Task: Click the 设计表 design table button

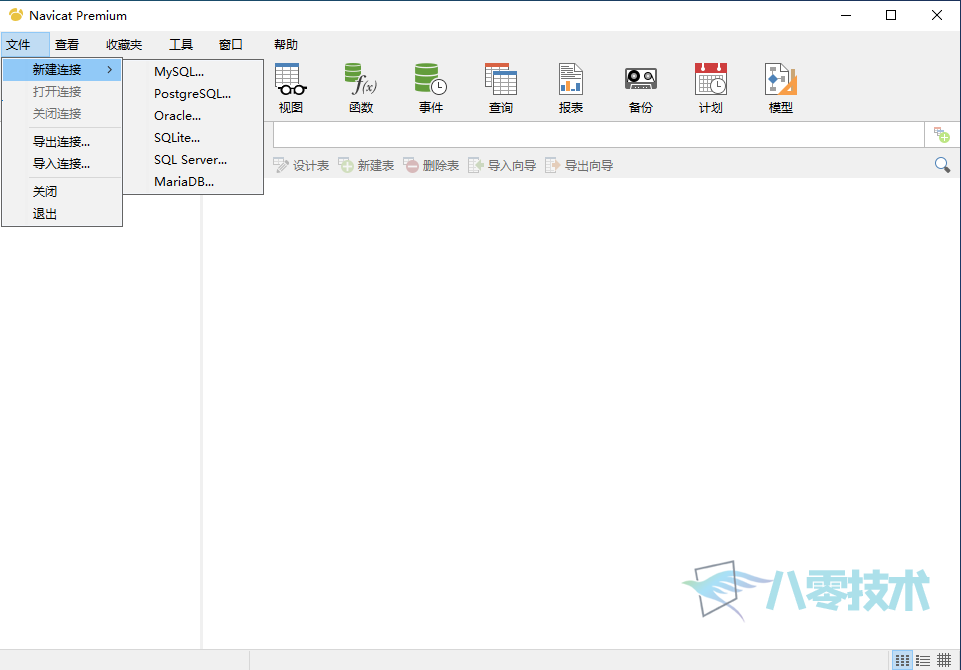Action: (301, 165)
